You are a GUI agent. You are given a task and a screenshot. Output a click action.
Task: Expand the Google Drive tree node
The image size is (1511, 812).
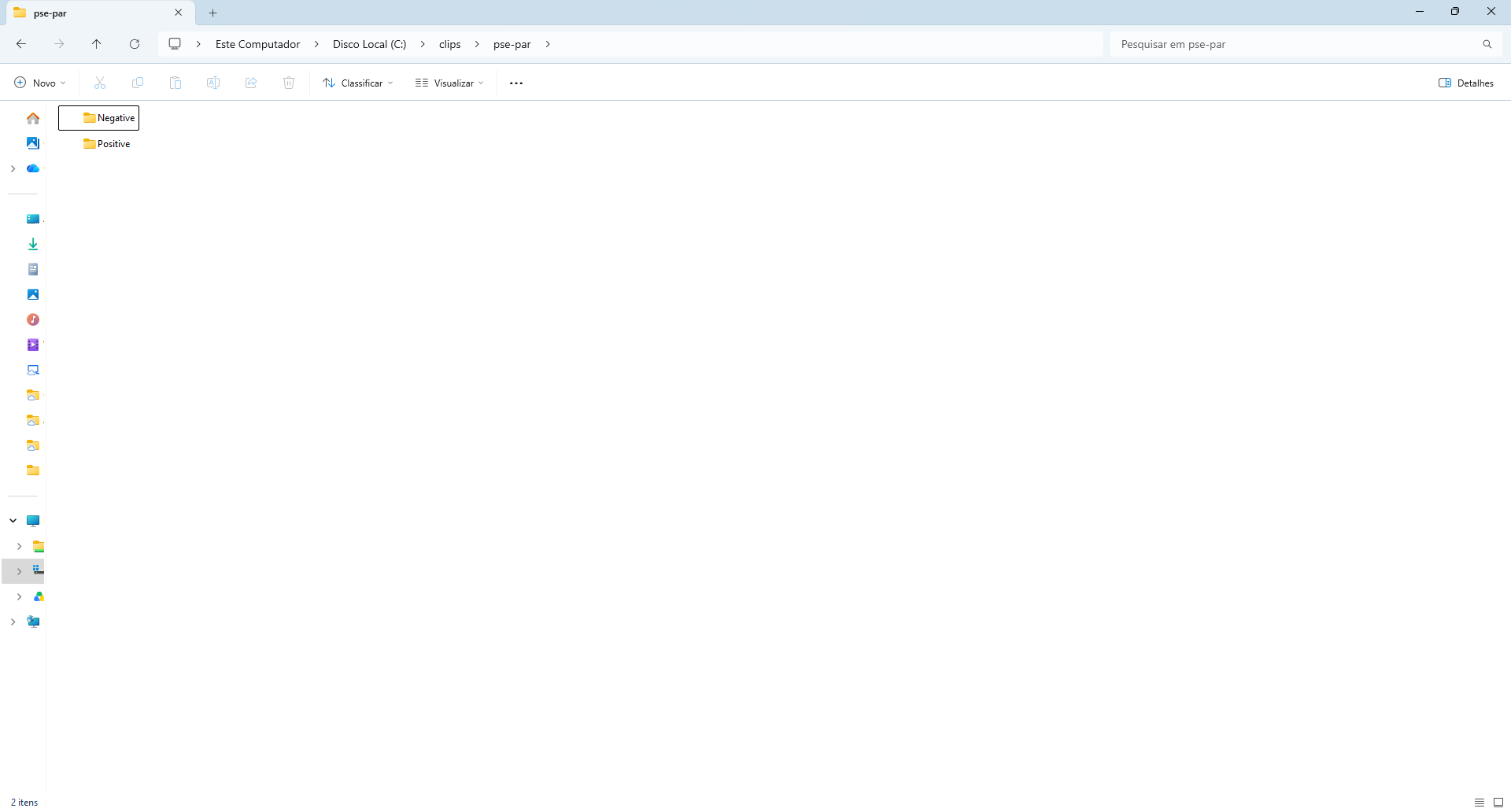click(x=19, y=596)
